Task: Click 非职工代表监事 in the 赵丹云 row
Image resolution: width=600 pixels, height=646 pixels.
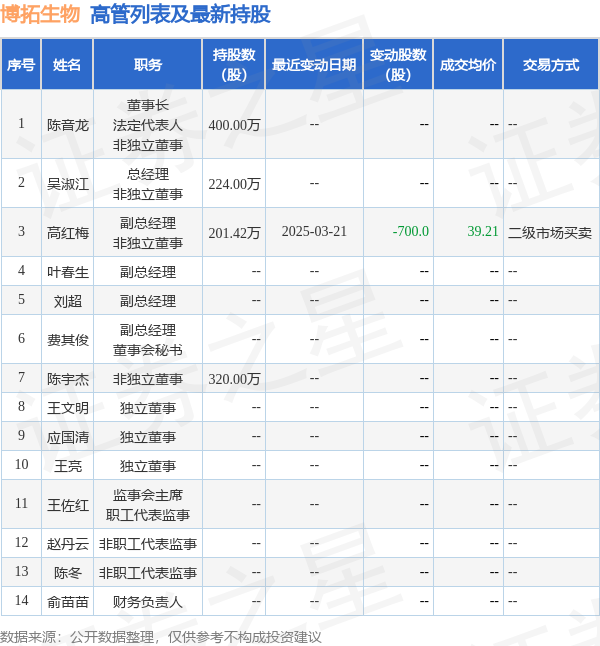Action: pyautogui.click(x=148, y=544)
